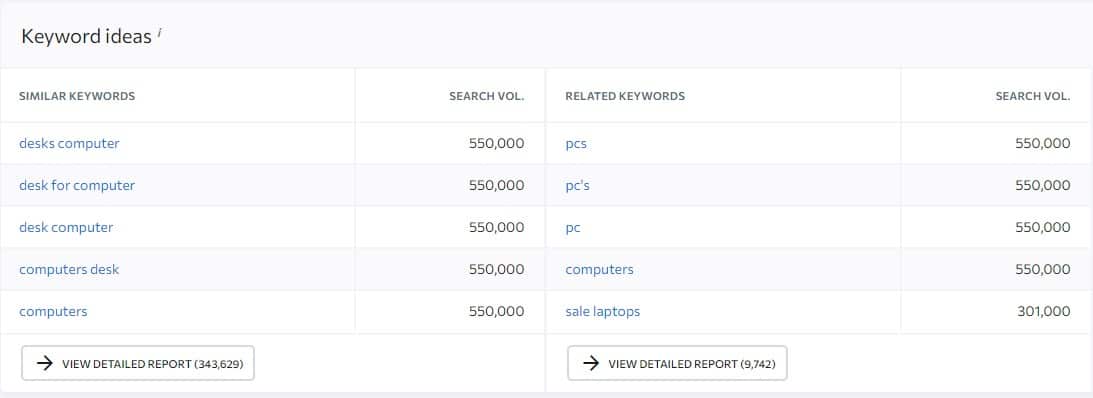Click 'SEARCH VOL.' header beside Similar Keywords
The image size is (1093, 398).
tap(487, 96)
